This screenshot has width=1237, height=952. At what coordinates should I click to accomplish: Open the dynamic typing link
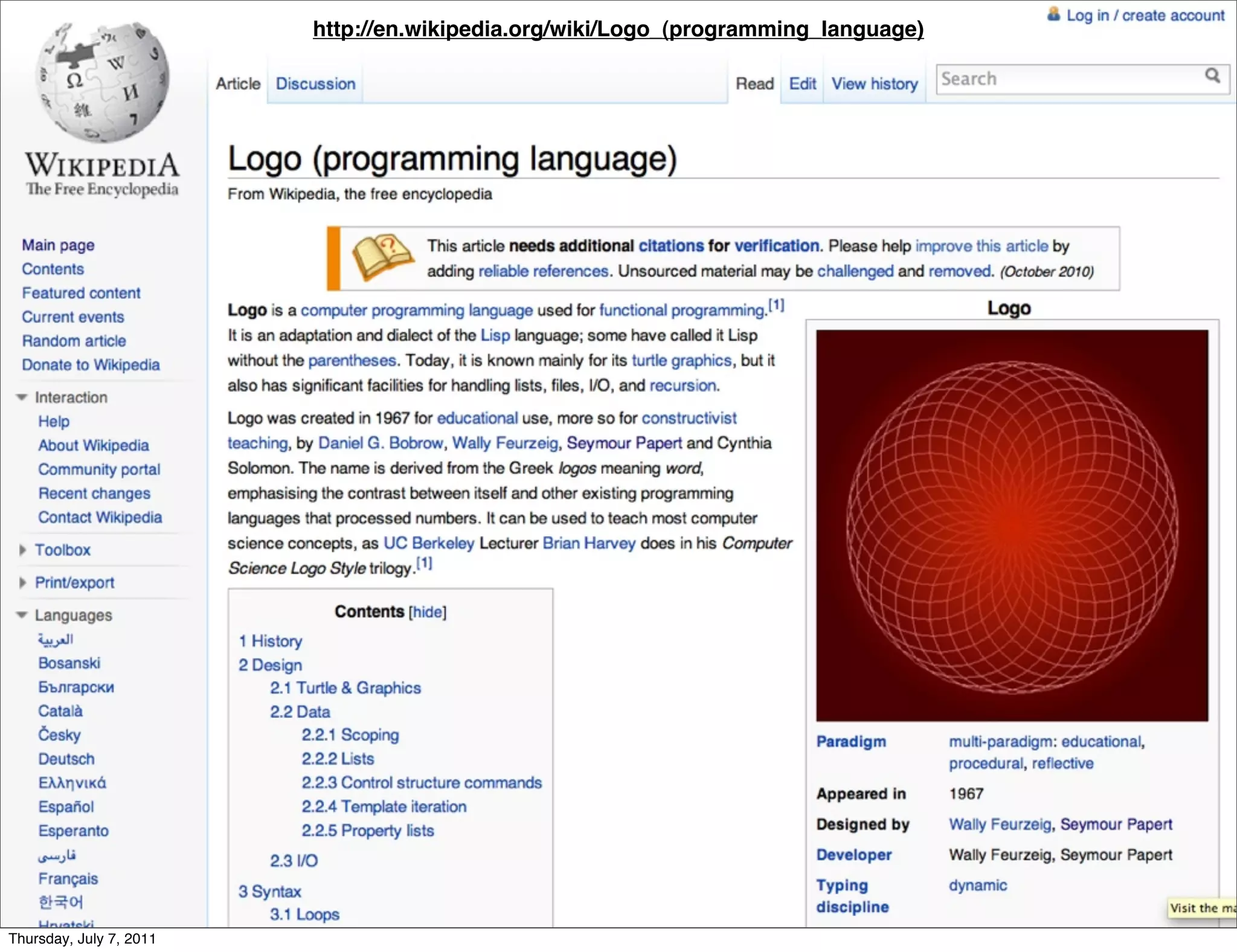[978, 886]
